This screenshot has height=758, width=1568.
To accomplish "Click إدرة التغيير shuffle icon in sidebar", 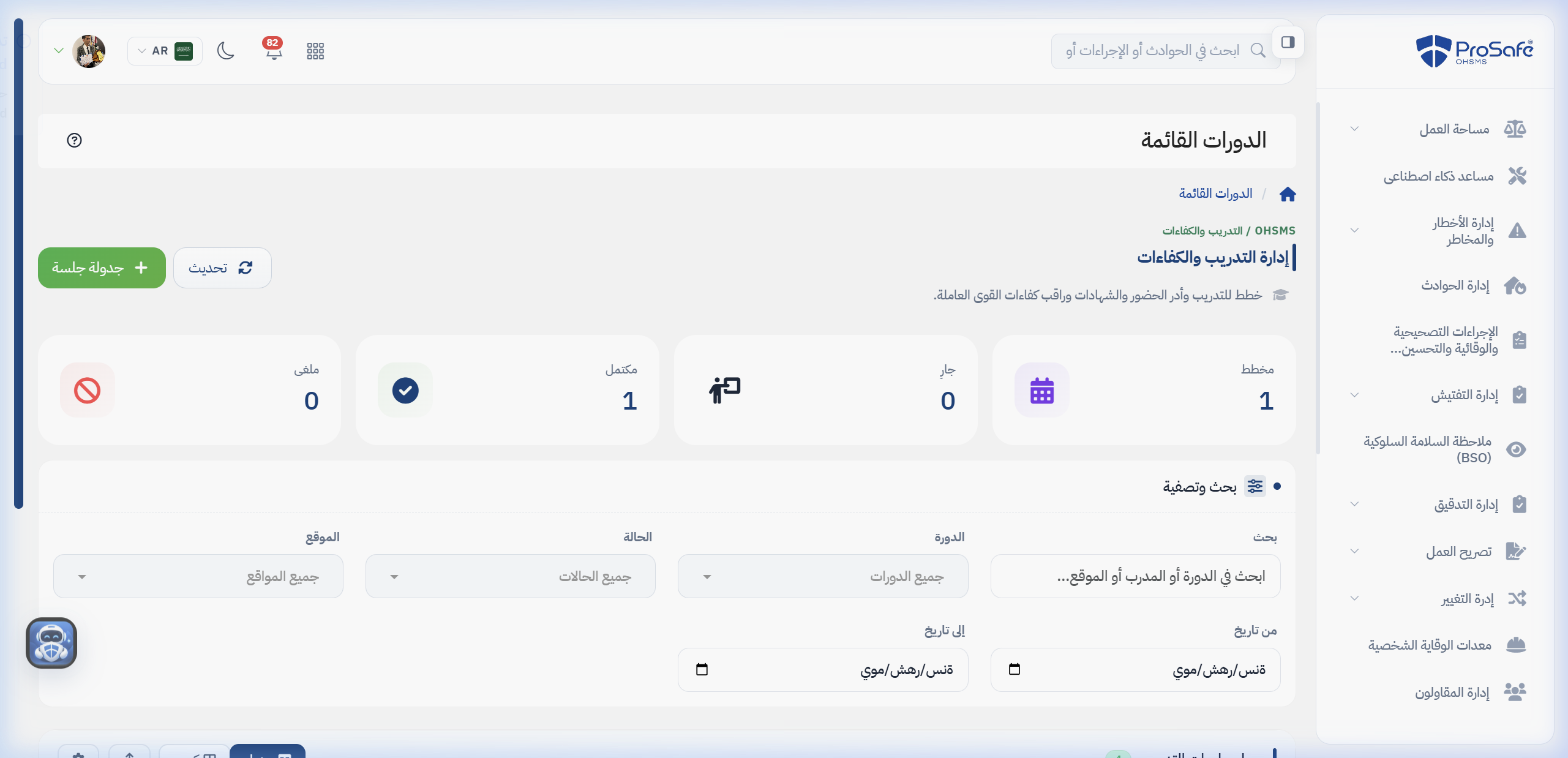I will [x=1517, y=598].
